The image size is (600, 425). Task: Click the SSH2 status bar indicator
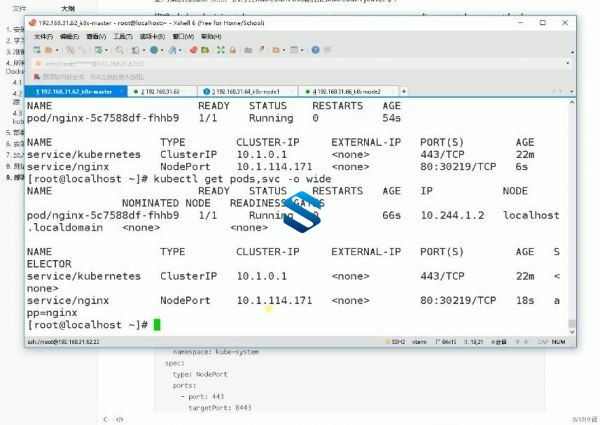395,342
